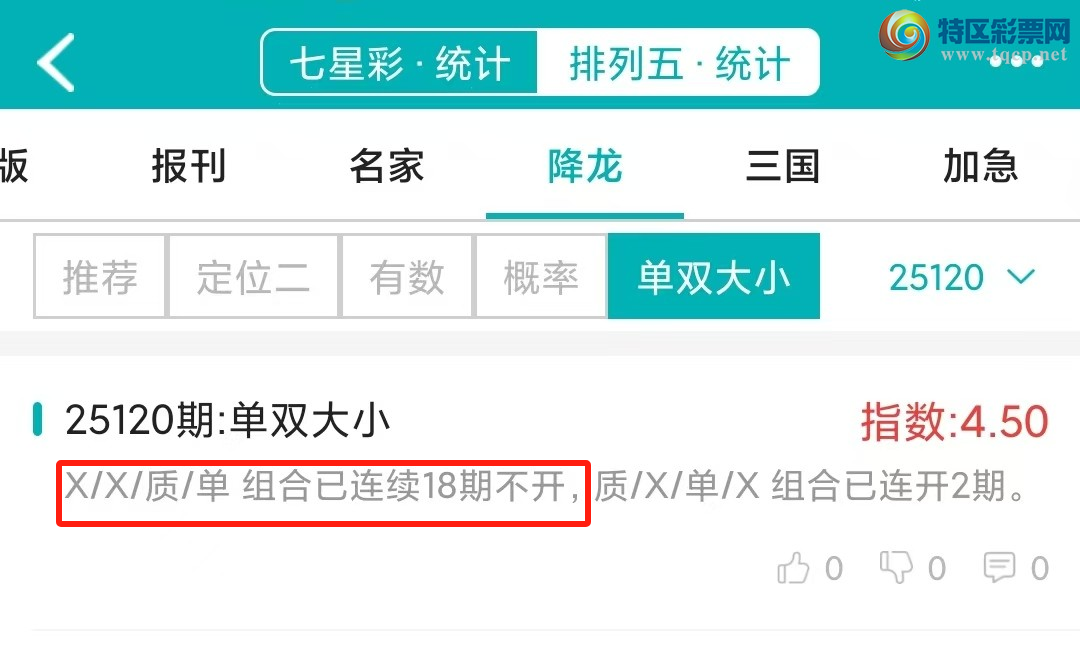
Task: Select the 定位二 filter button
Action: pos(253,276)
